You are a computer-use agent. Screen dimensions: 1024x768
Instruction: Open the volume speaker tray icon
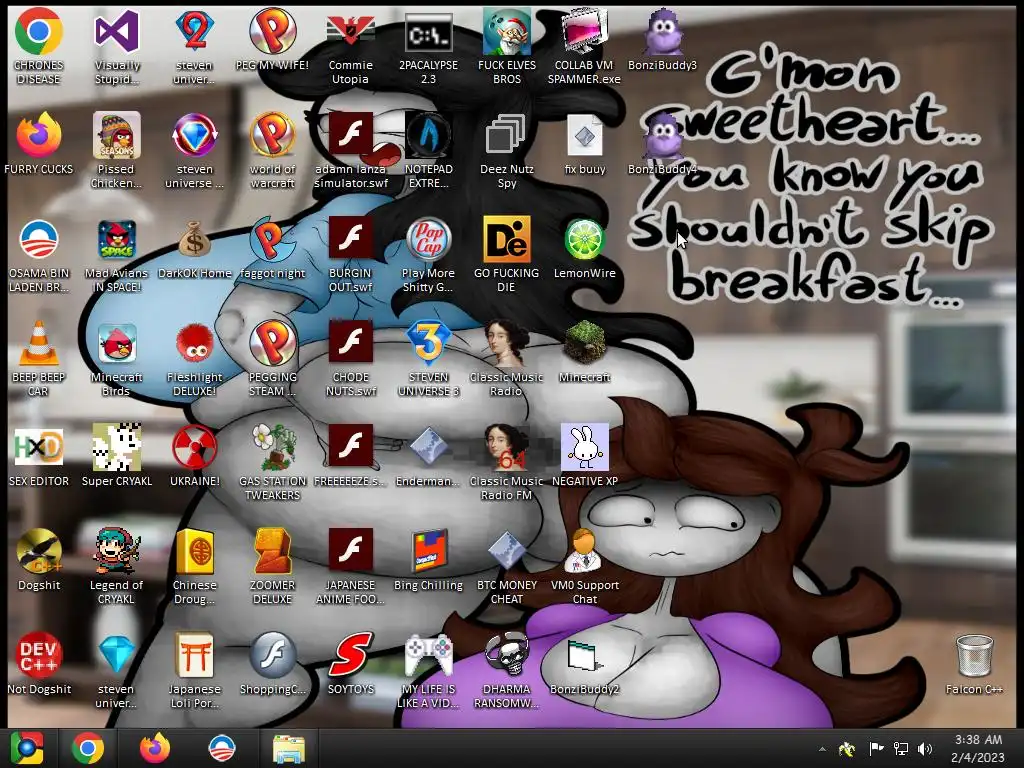click(925, 748)
